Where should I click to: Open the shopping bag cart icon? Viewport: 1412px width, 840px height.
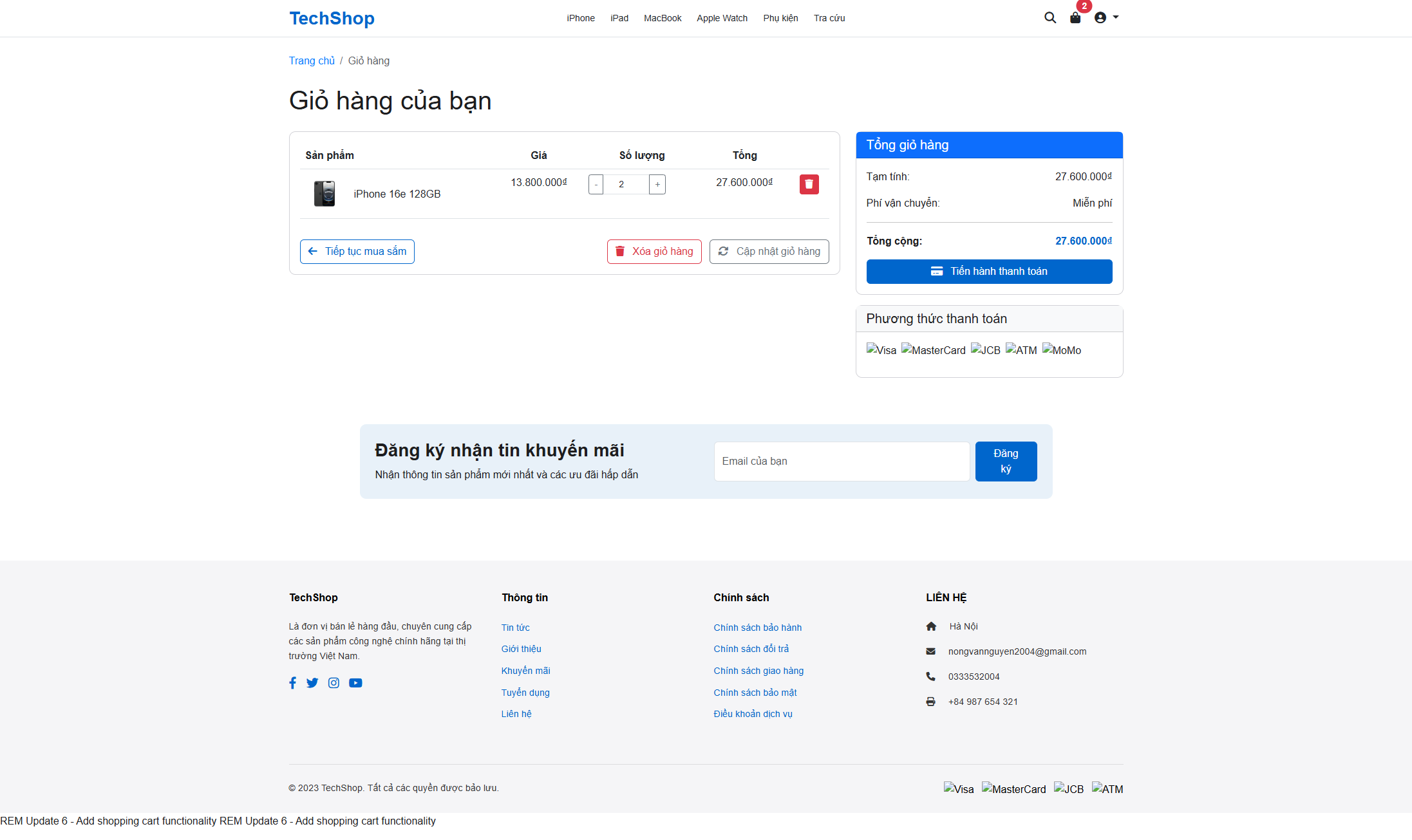[1075, 18]
